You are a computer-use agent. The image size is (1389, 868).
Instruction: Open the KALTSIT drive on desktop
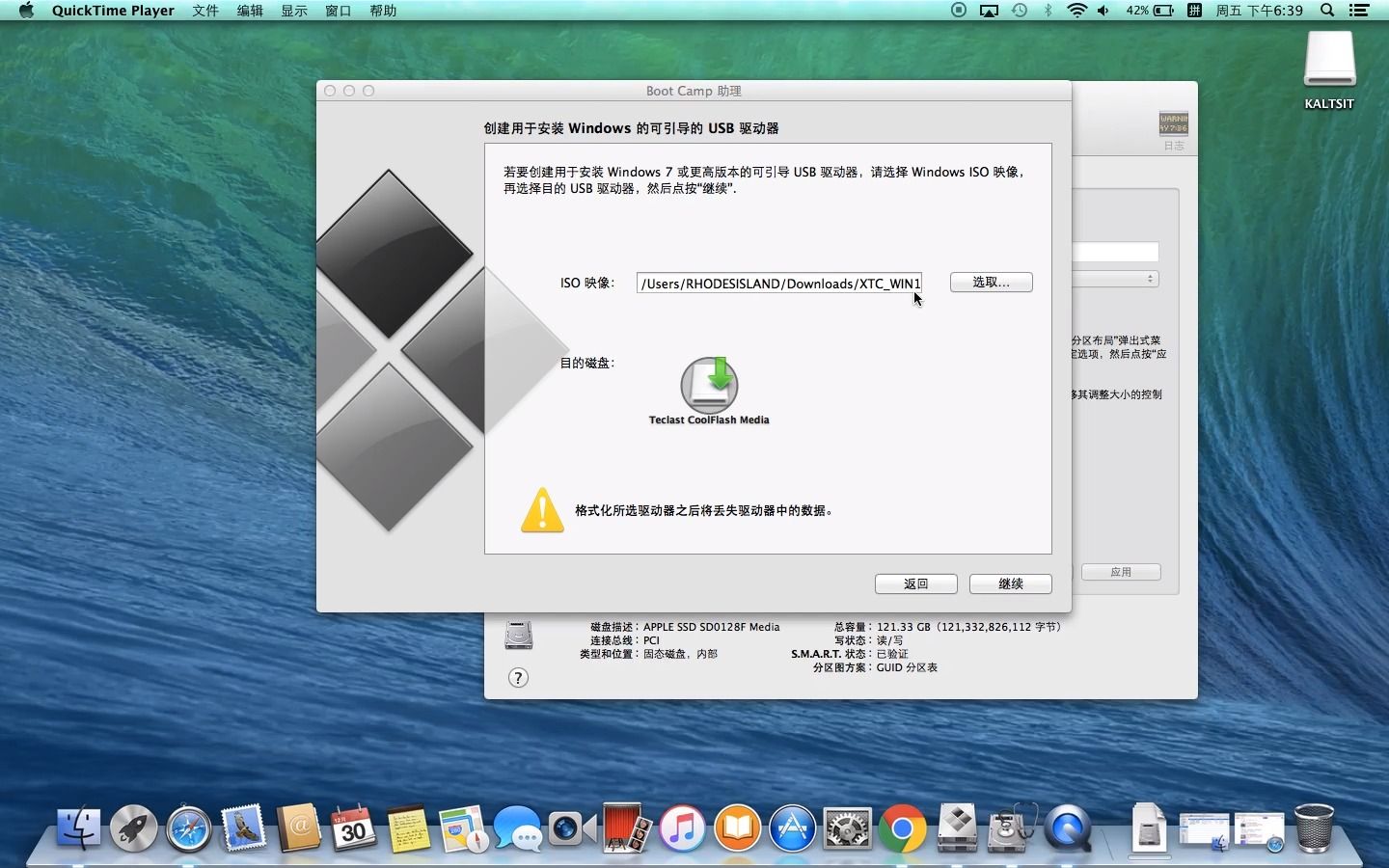(1329, 69)
